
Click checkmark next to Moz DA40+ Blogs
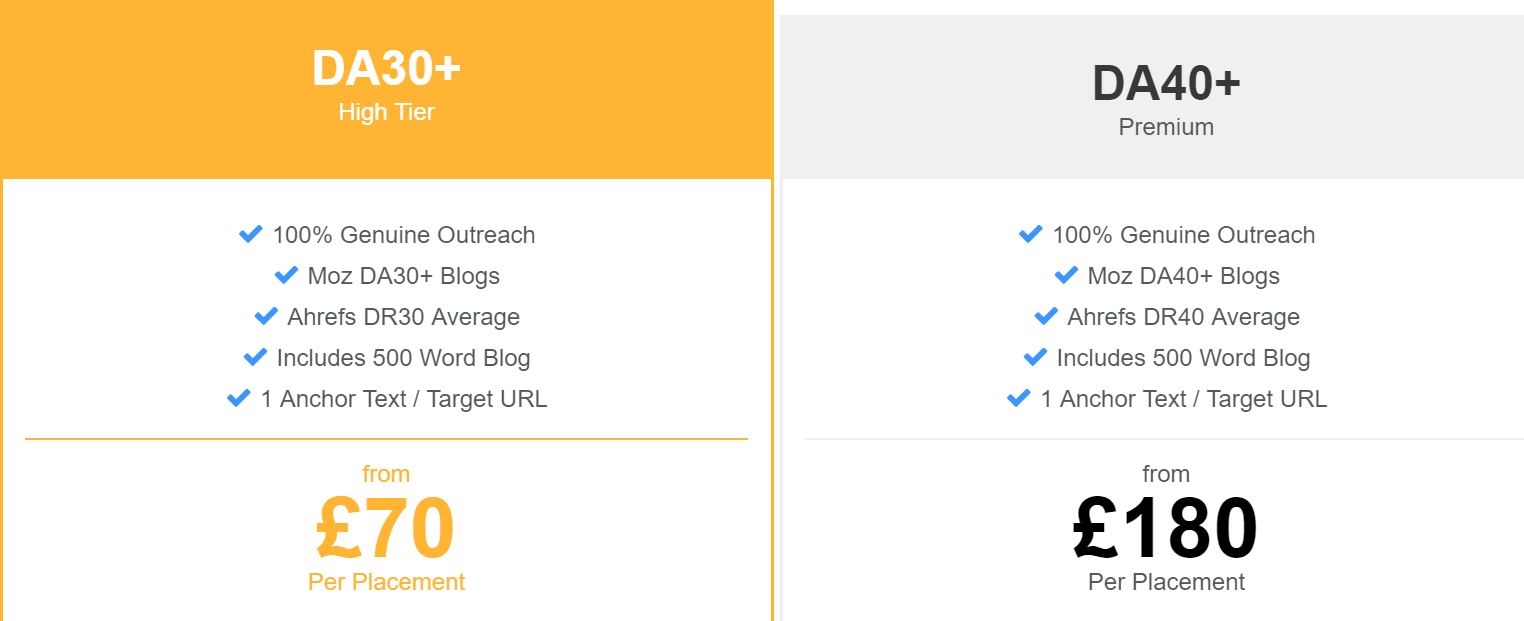[x=1066, y=275]
